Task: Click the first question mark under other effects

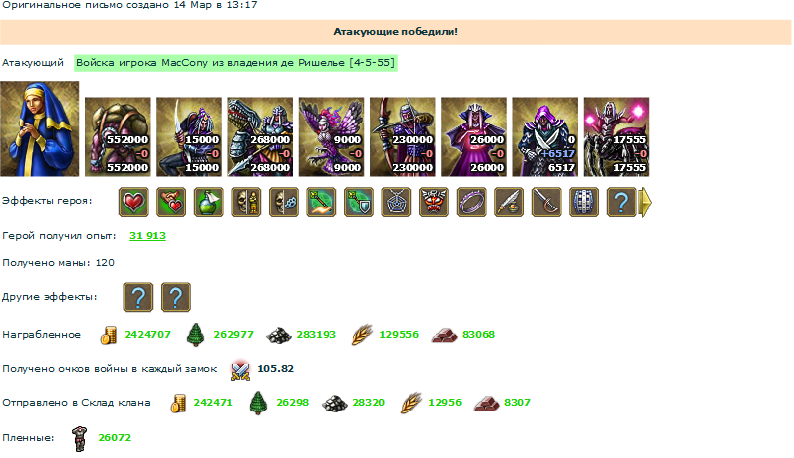Action: 138,297
